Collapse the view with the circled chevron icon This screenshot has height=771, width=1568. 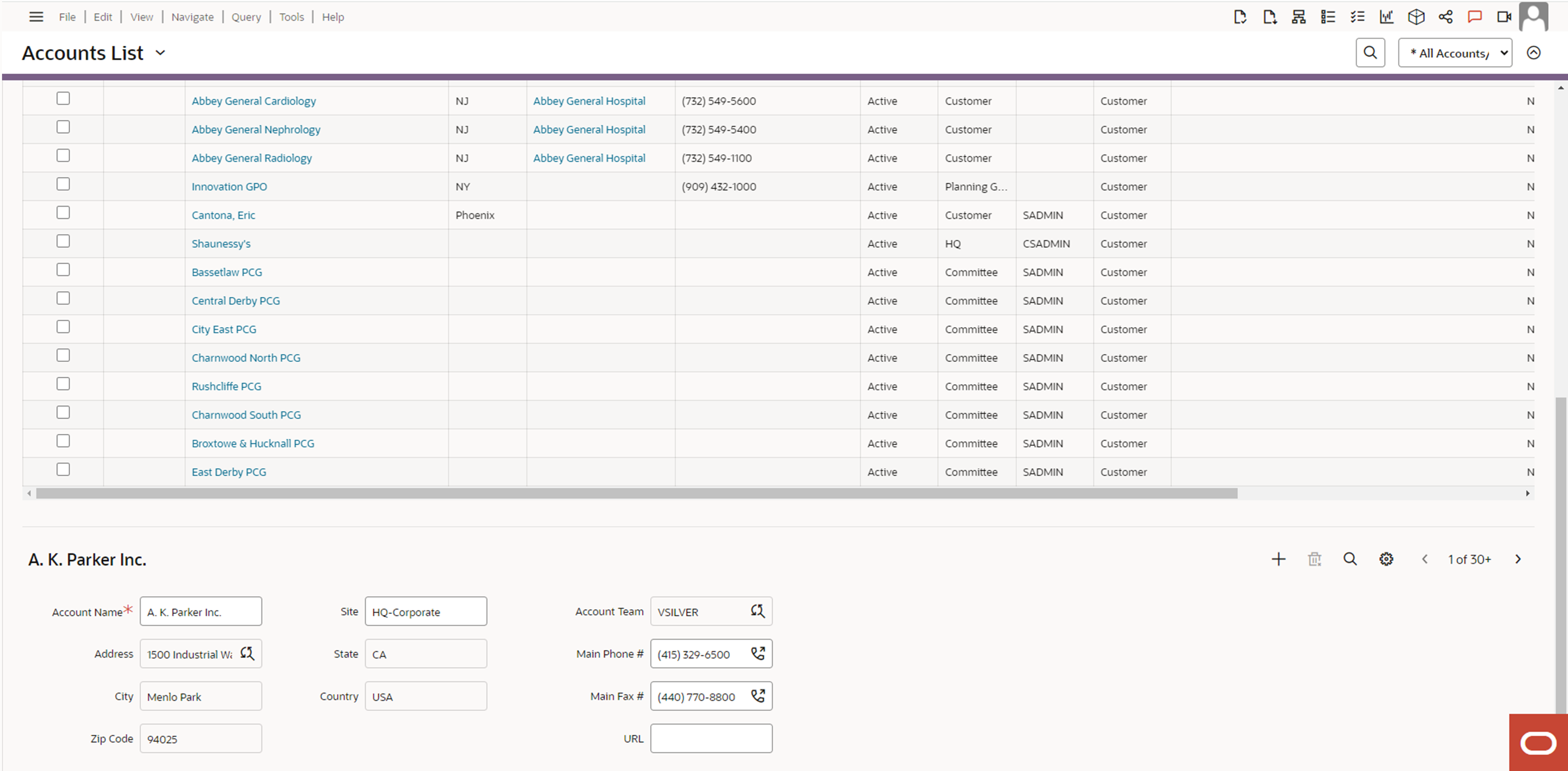pos(1533,53)
